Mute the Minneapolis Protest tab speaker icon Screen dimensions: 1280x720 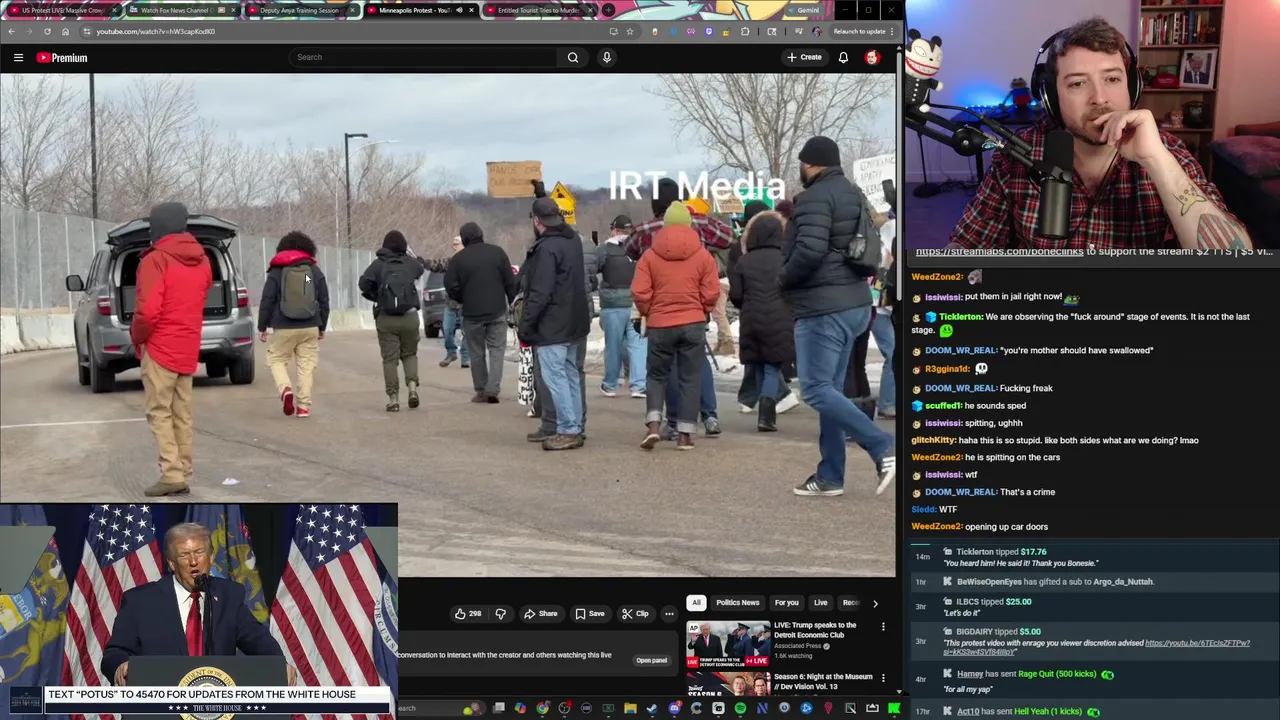tap(459, 10)
